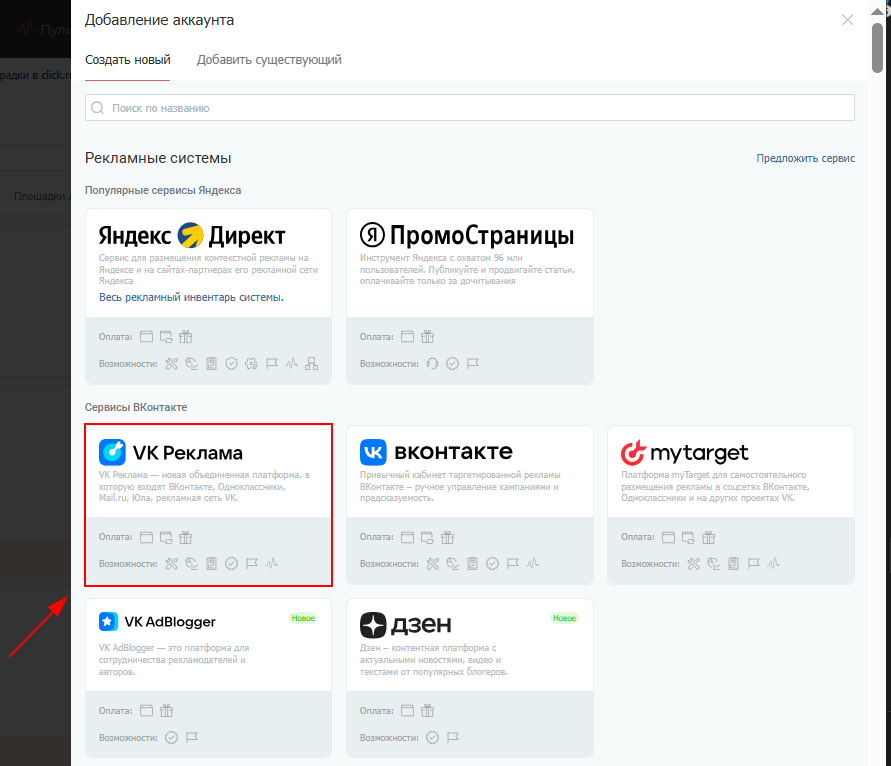This screenshot has height=766, width=891.
Task: Click the gift icon in Яндекс Директ card
Action: (x=186, y=336)
